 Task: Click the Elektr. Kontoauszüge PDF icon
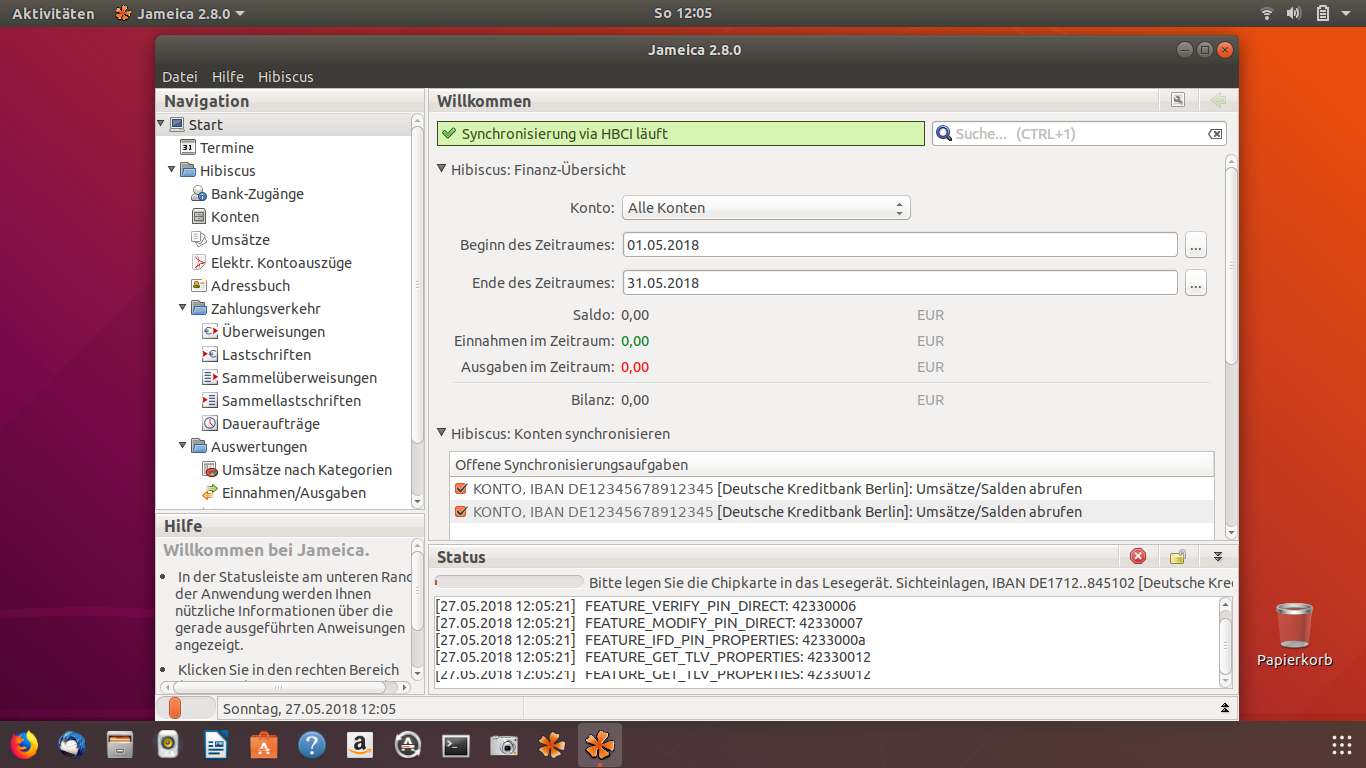click(x=199, y=263)
